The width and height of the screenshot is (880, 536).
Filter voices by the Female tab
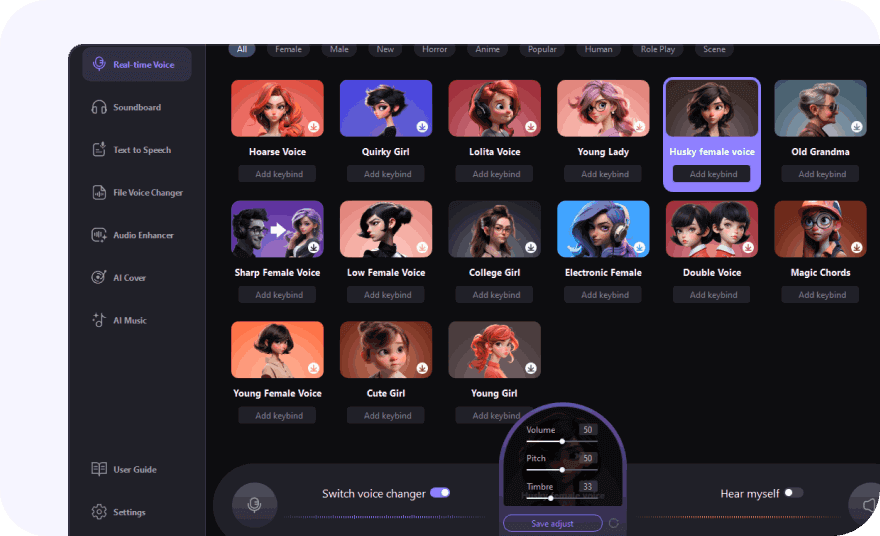(288, 49)
